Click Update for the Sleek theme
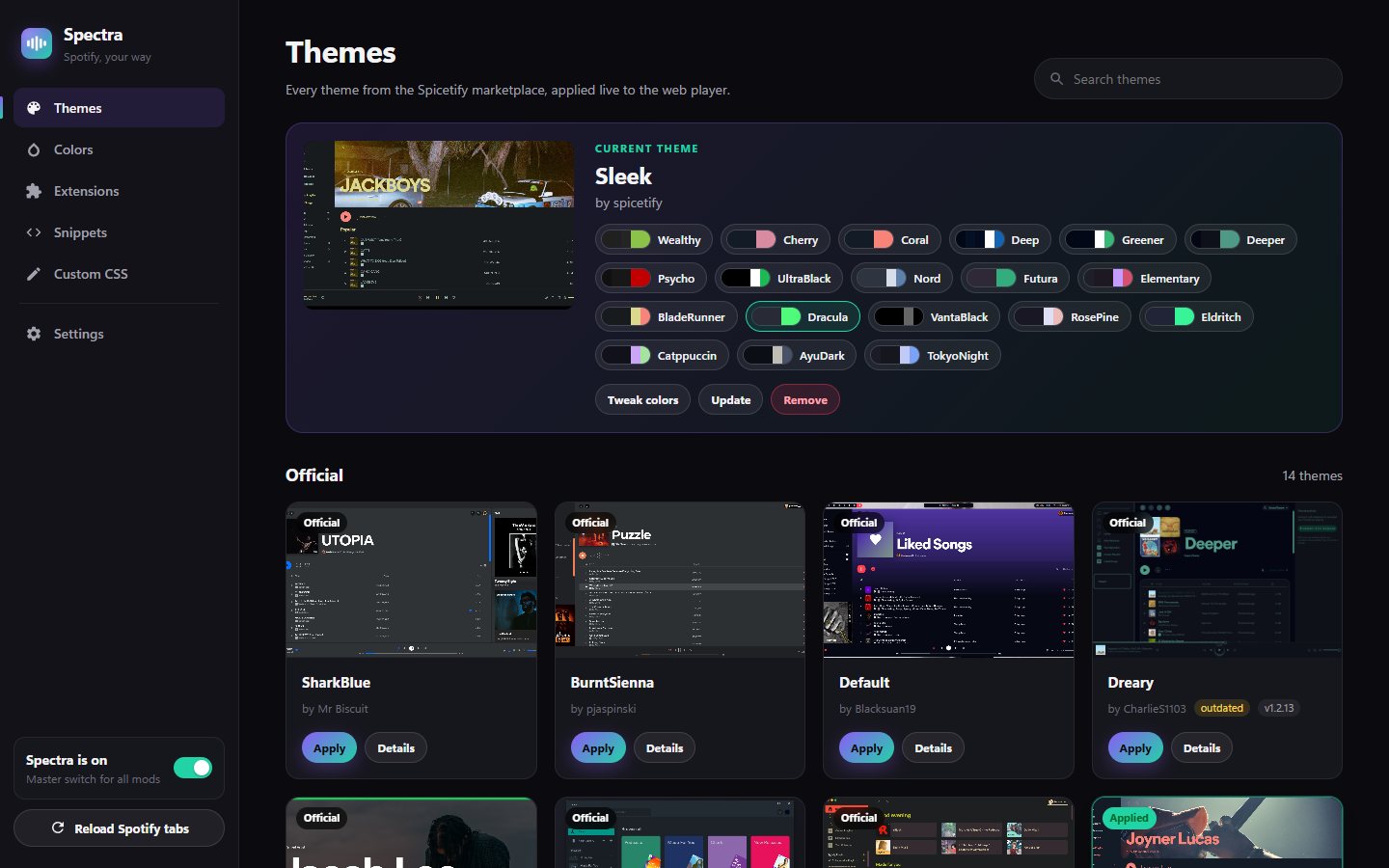The height and width of the screenshot is (868, 1389). (730, 400)
